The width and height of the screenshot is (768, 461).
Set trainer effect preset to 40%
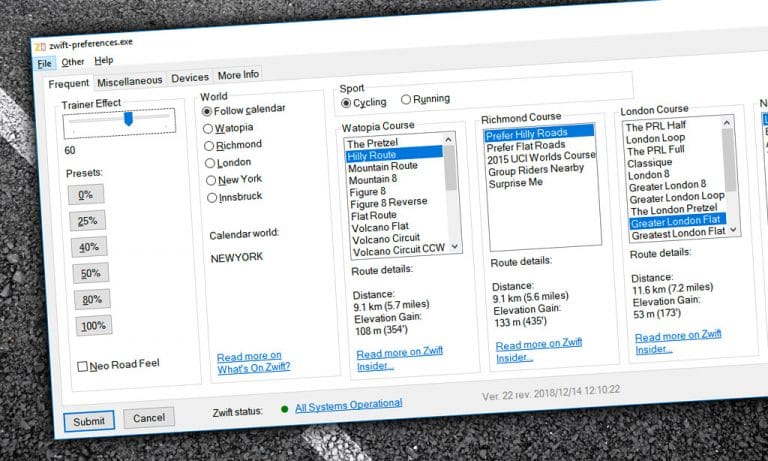click(89, 247)
